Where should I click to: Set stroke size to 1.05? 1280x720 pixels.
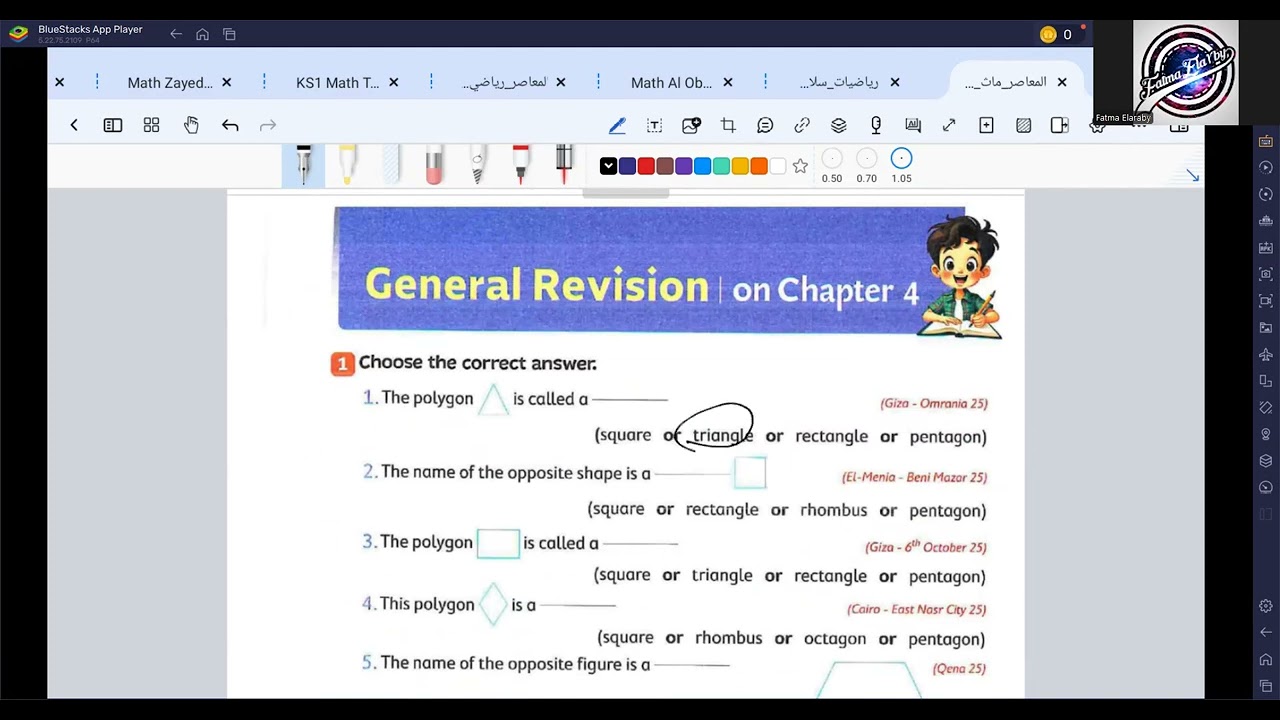901,165
